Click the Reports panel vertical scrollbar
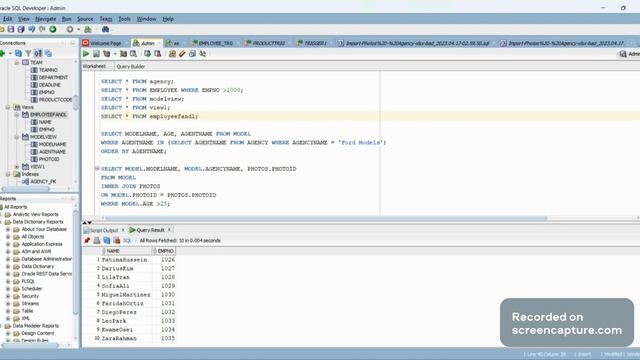This screenshot has width=640, height=360. (x=76, y=263)
